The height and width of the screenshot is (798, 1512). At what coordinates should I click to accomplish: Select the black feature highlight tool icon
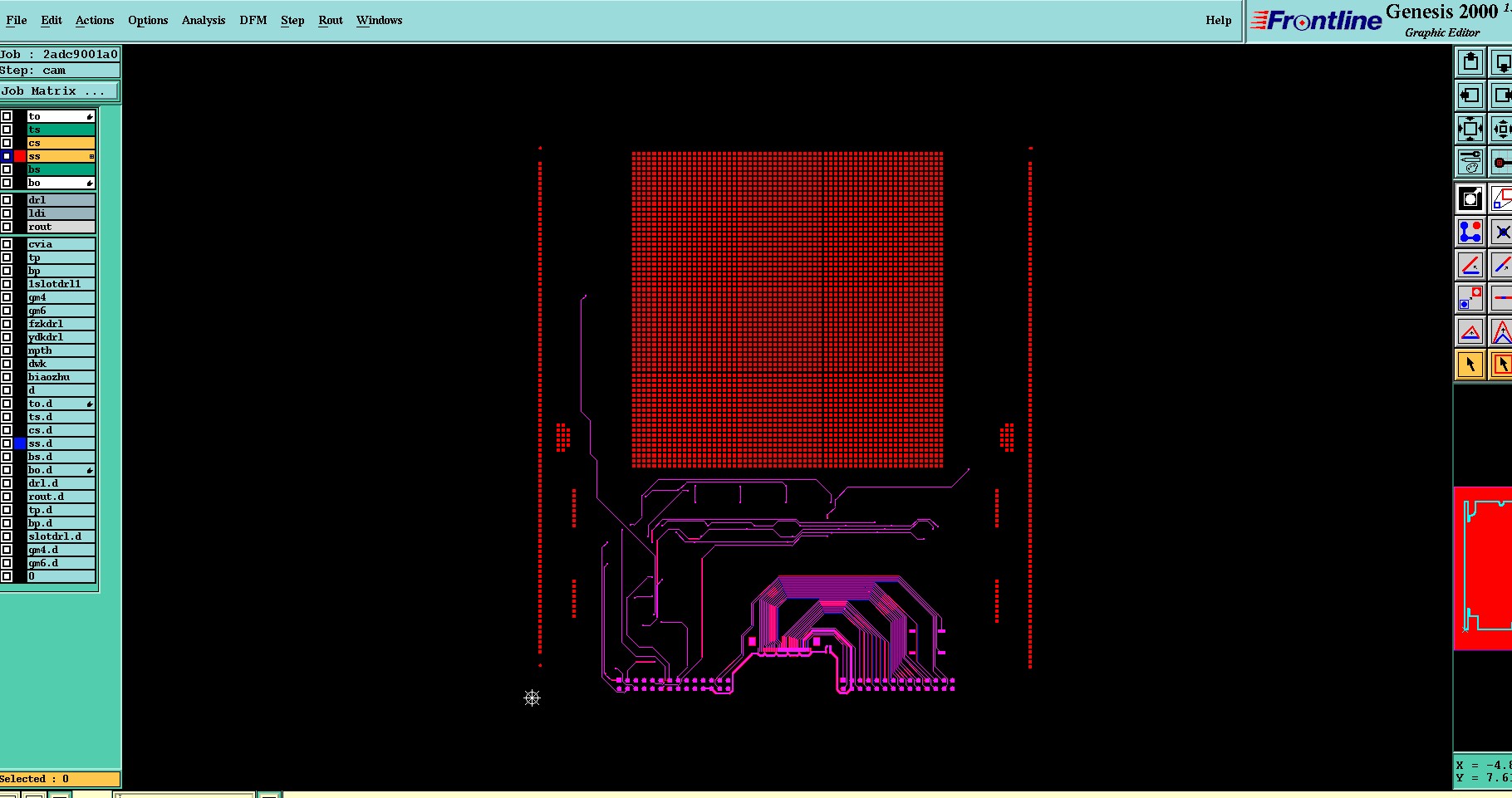[x=1470, y=198]
